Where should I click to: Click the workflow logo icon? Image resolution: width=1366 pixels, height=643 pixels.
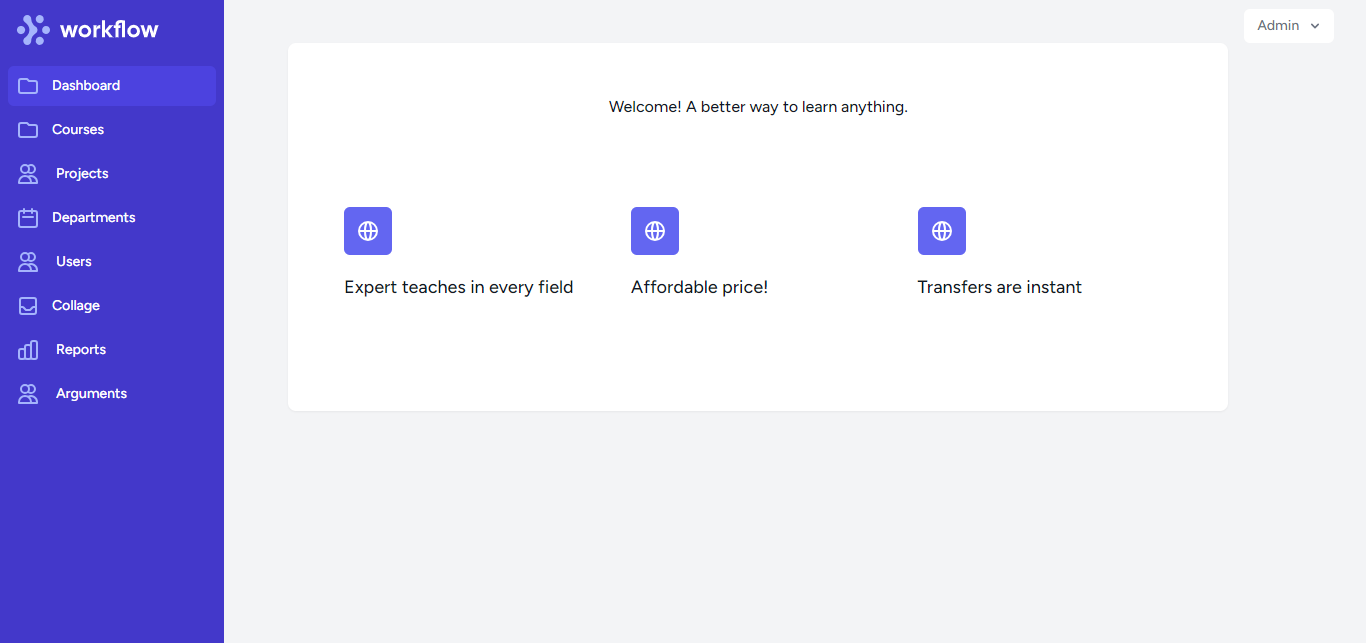coord(31,29)
